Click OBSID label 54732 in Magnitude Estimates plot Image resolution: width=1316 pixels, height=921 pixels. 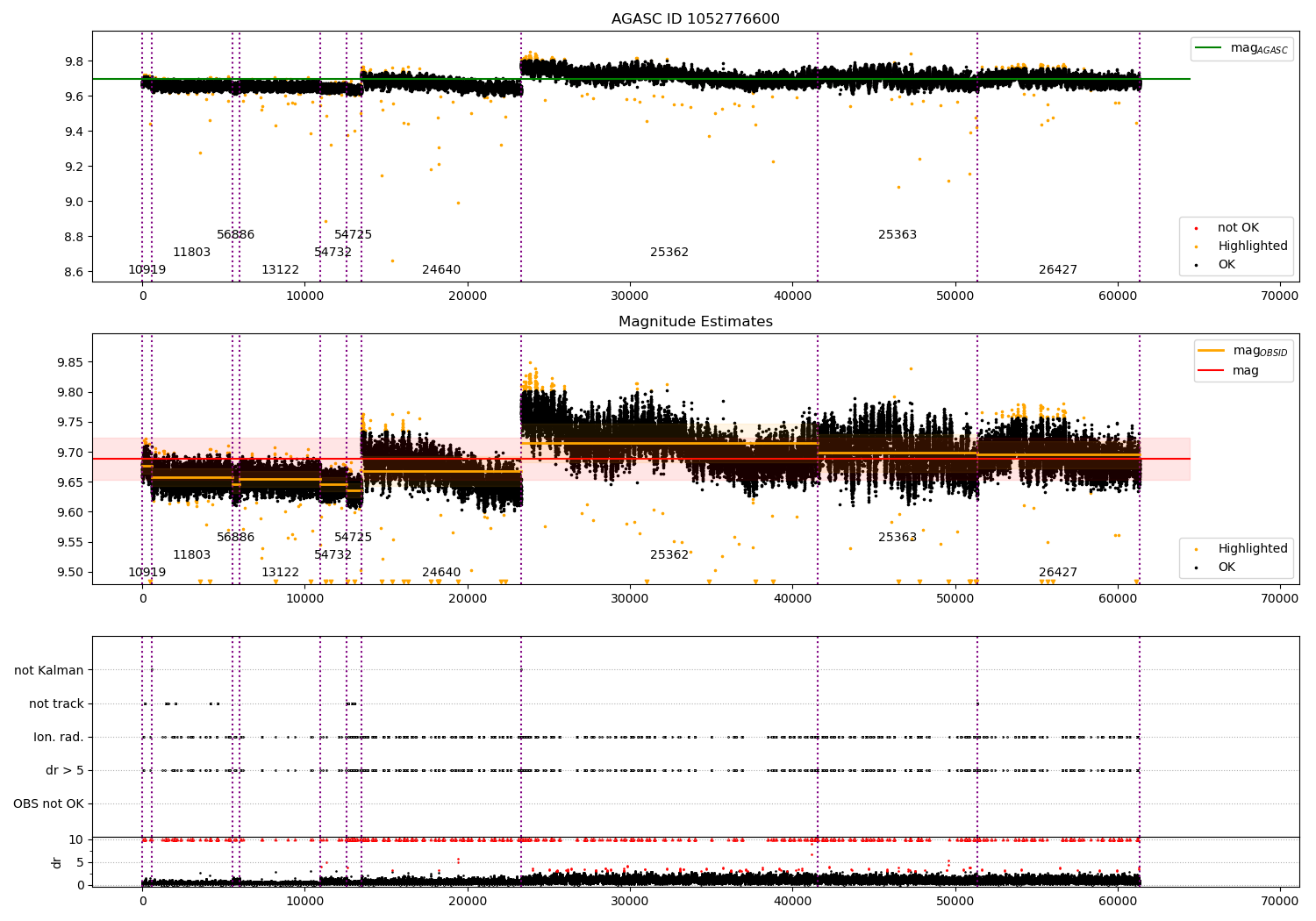click(333, 555)
